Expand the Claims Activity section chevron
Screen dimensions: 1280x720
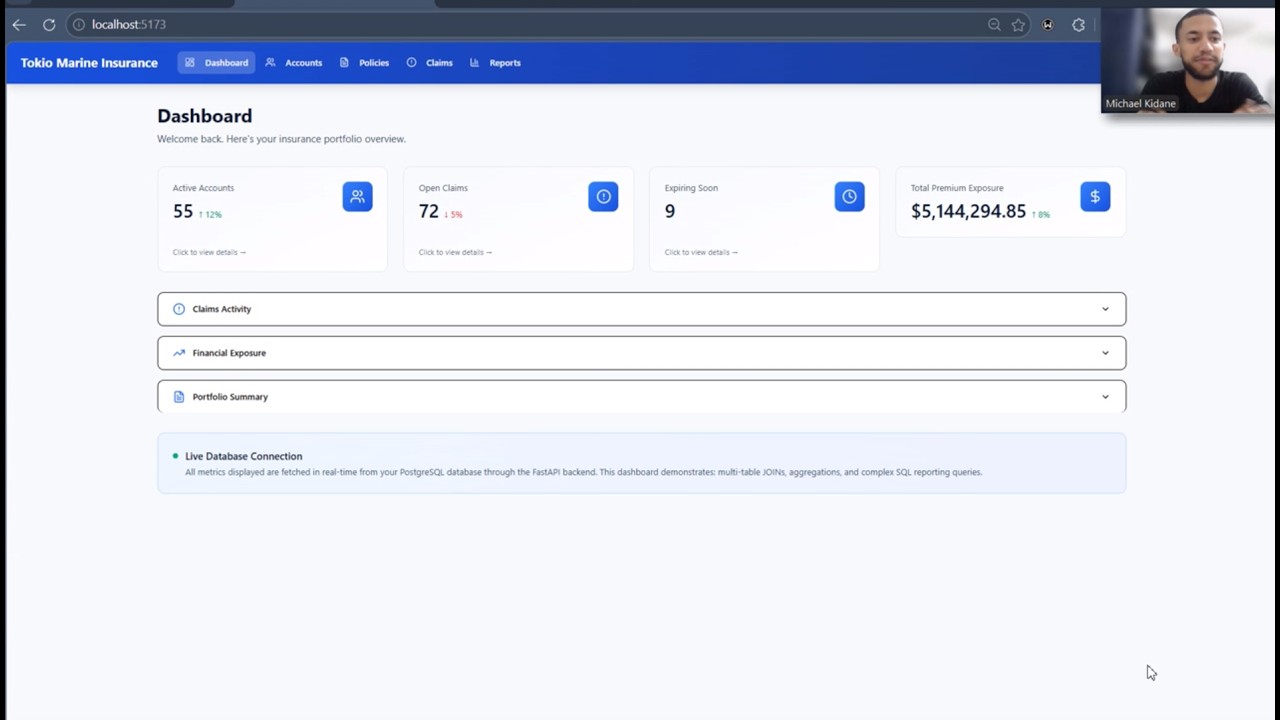[1105, 309]
